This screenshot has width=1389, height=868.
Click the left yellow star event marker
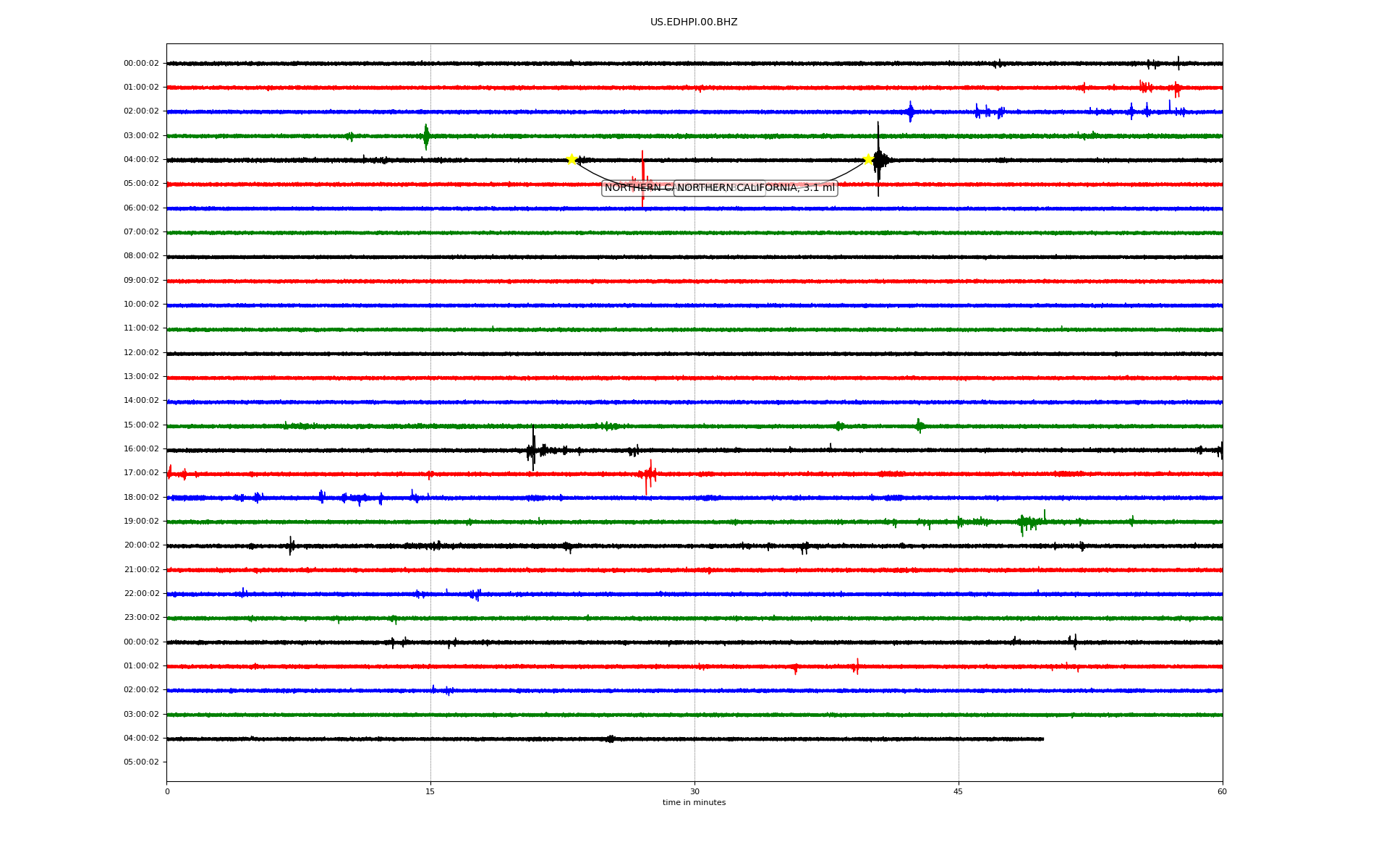[572, 159]
